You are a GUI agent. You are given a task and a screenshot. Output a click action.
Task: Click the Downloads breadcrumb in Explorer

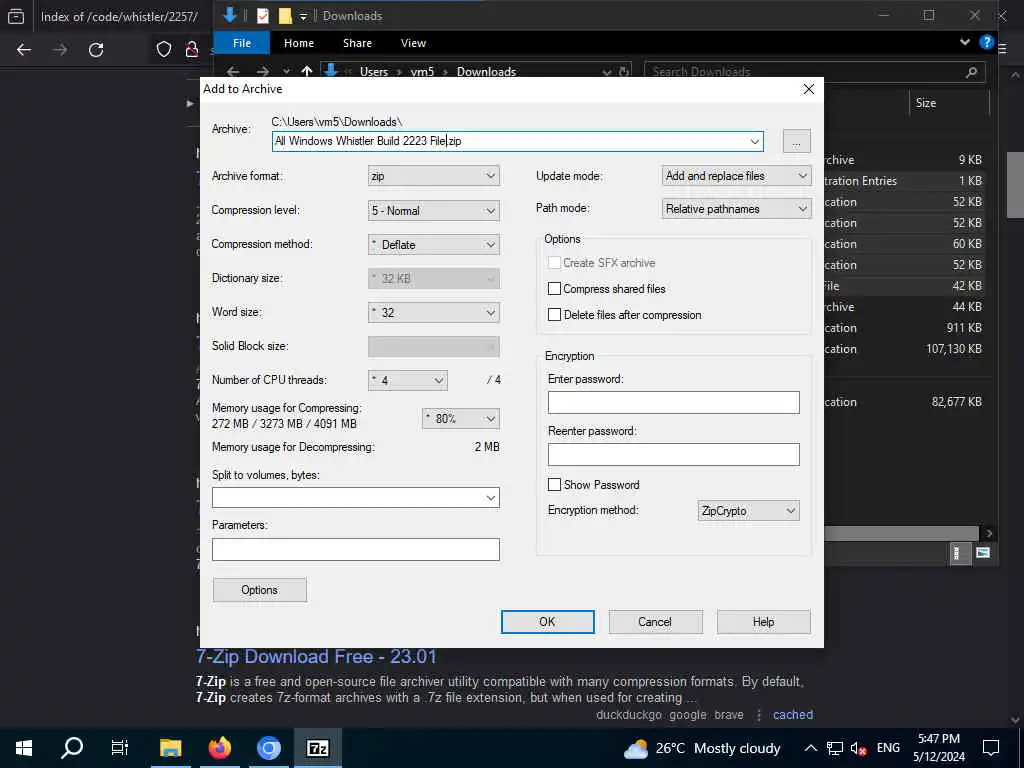pos(487,72)
